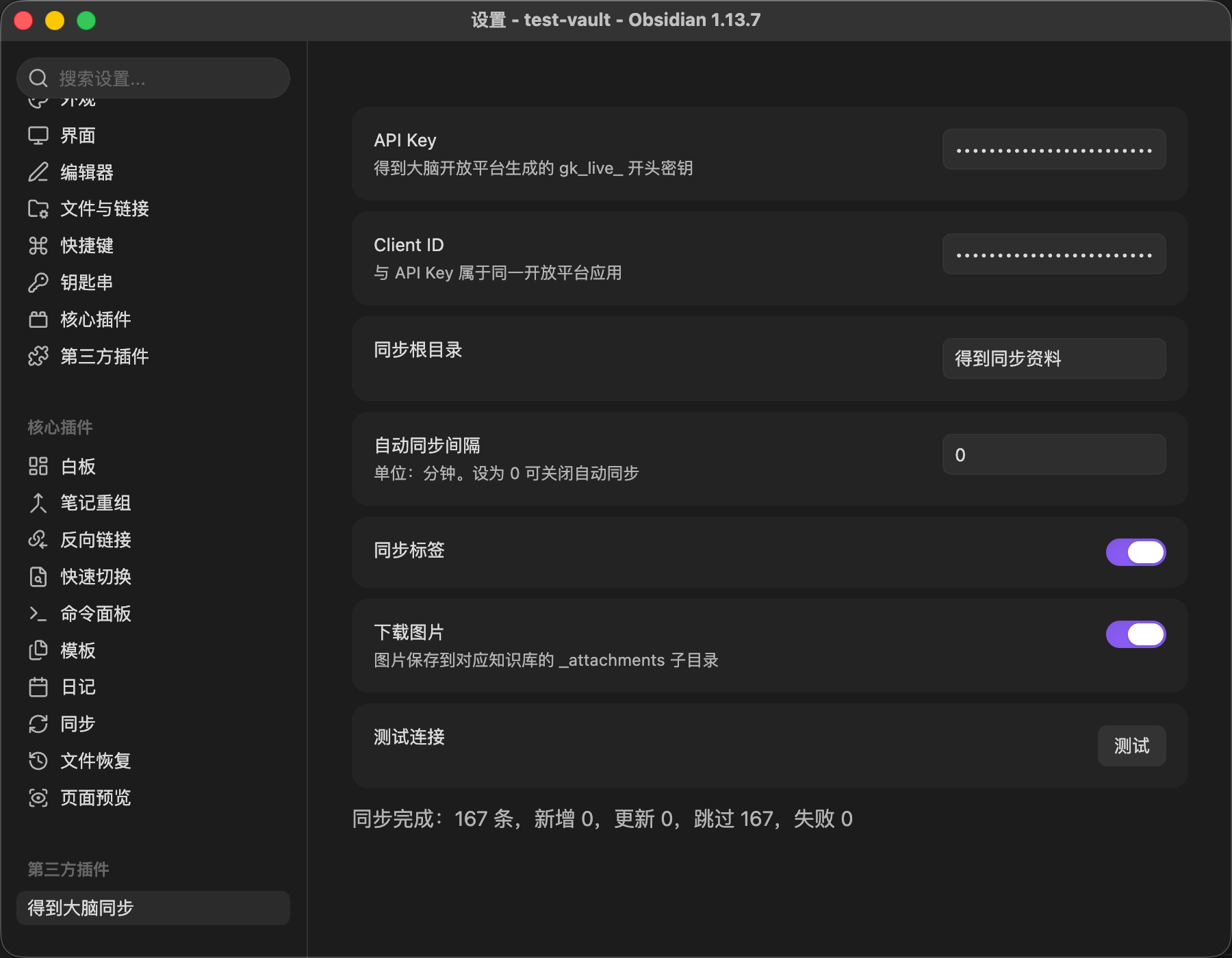
Task: Open the 日记 plugin settings
Action: pyautogui.click(x=153, y=687)
